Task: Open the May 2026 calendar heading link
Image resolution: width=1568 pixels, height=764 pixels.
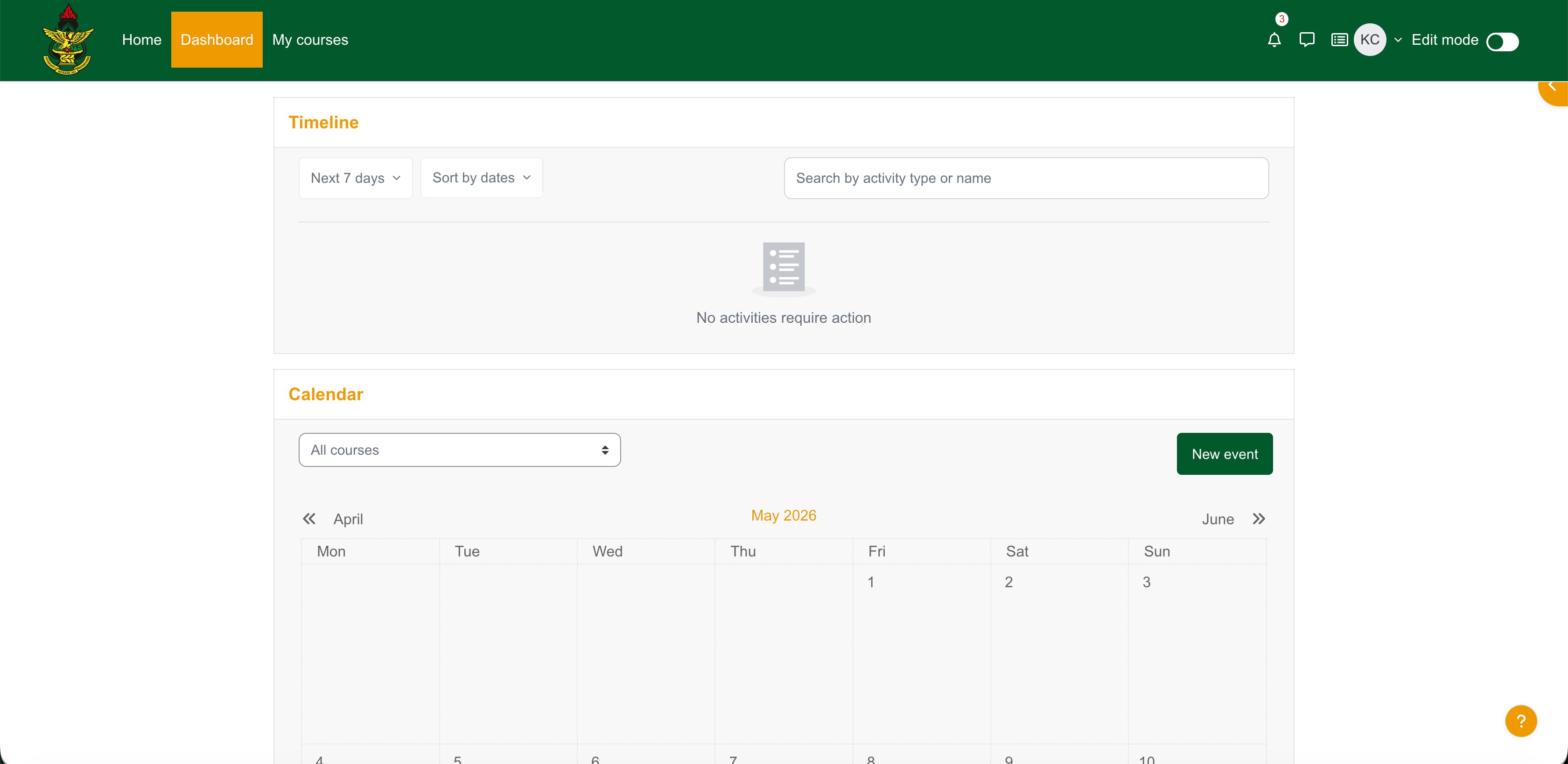Action: [x=784, y=516]
